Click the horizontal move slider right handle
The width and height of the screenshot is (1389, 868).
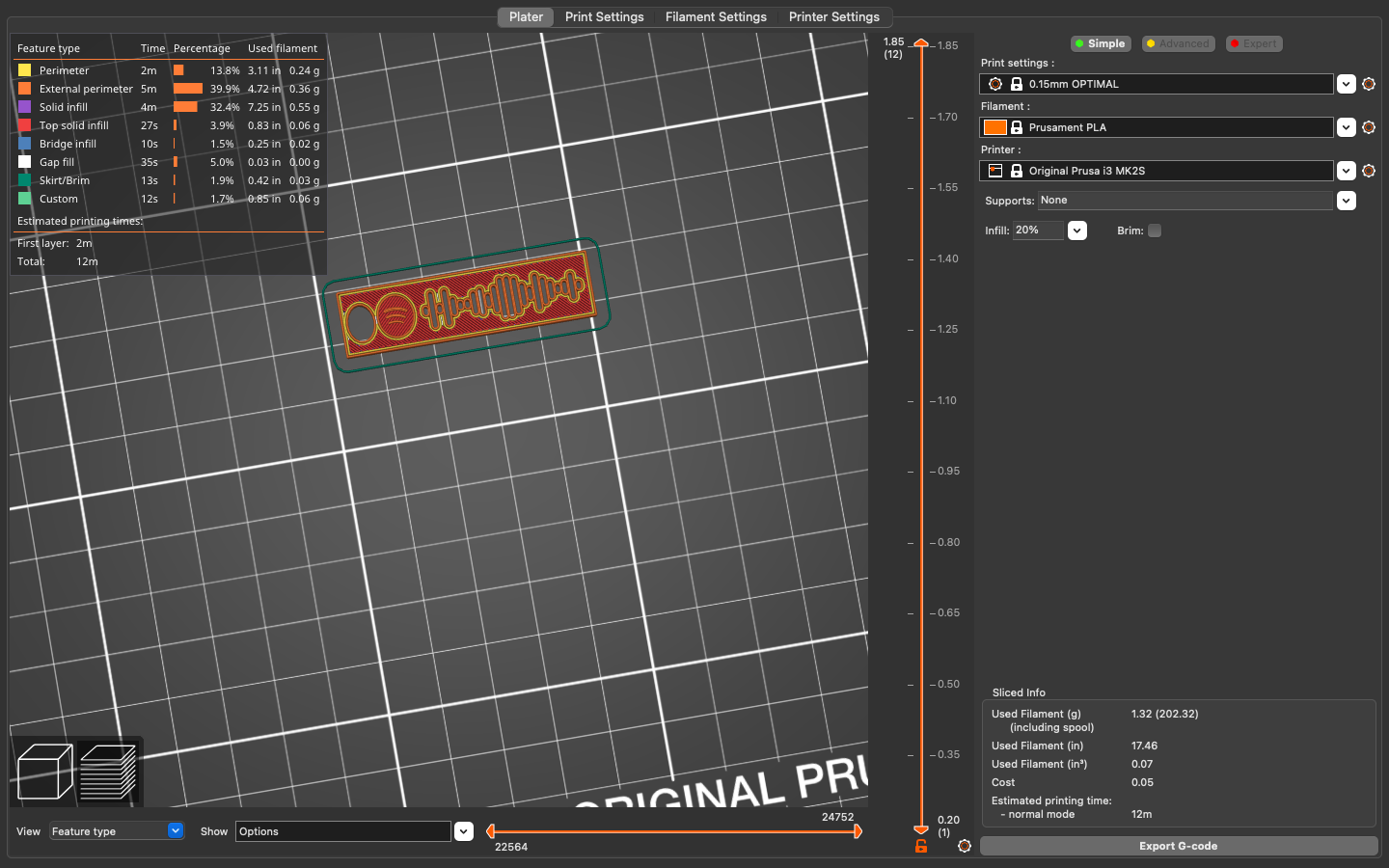(x=858, y=831)
